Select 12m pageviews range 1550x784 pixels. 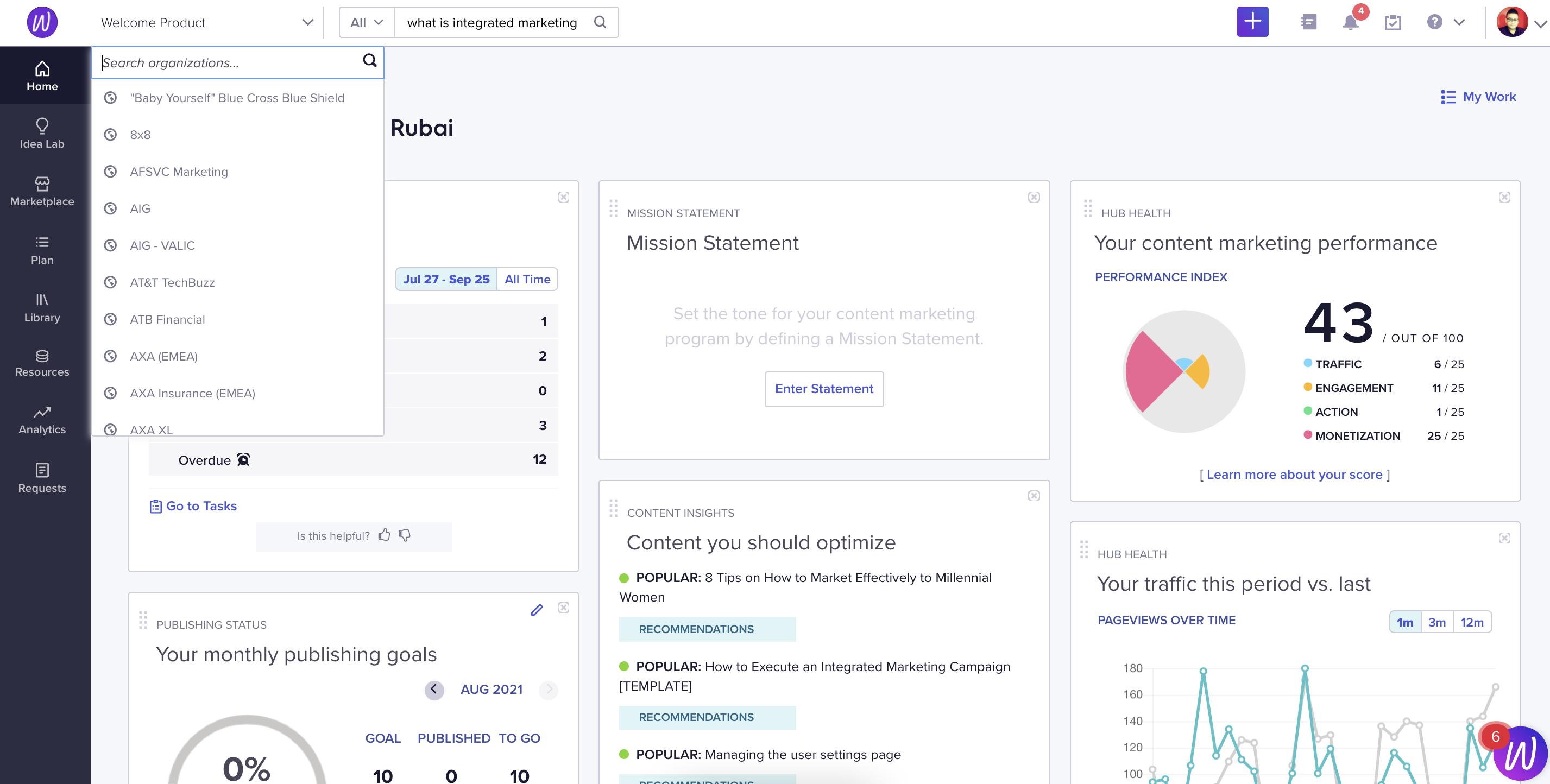pyautogui.click(x=1472, y=622)
